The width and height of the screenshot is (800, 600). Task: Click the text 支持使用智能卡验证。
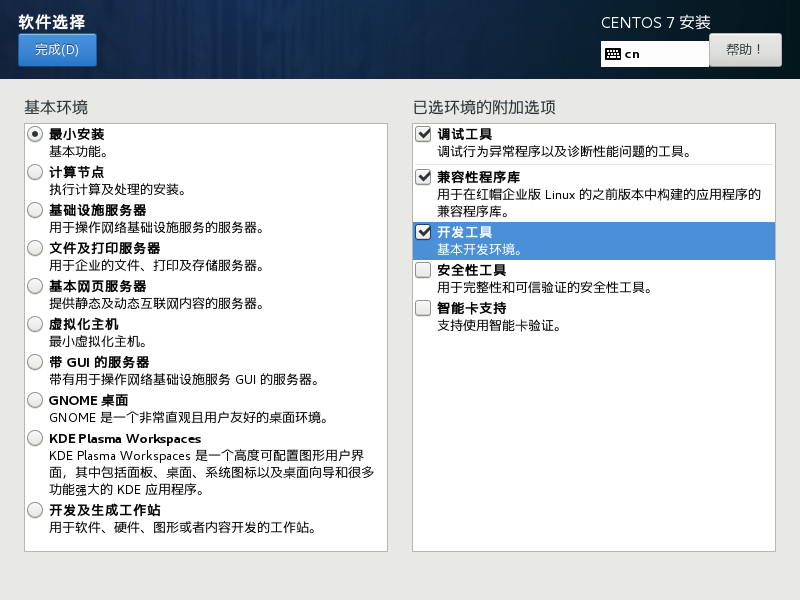coord(498,326)
